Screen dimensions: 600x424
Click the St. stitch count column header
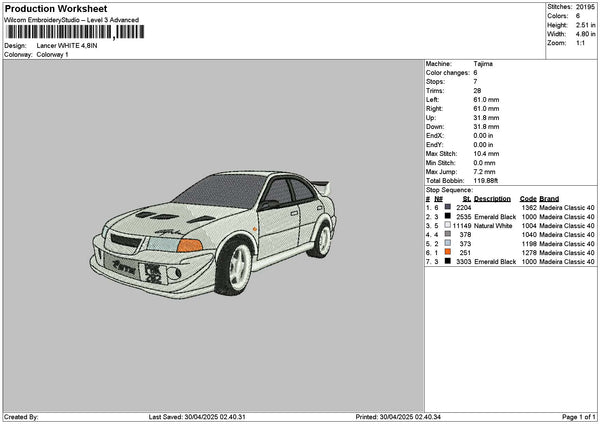pyautogui.click(x=466, y=198)
